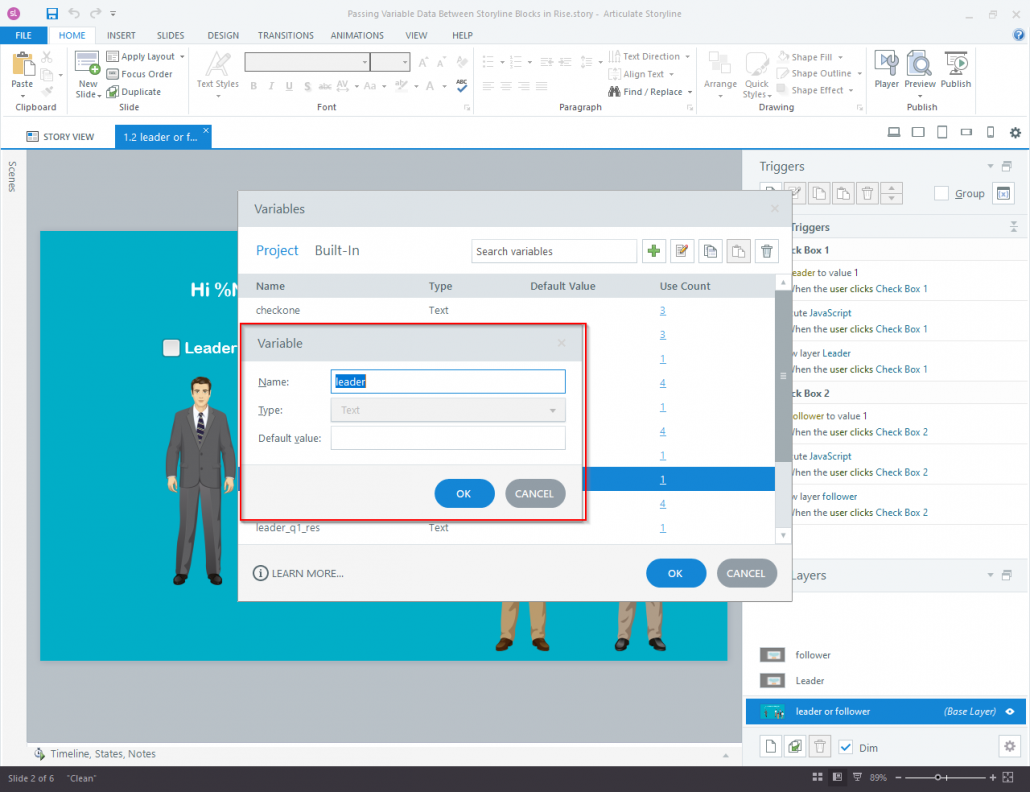Image resolution: width=1030 pixels, height=792 pixels.
Task: Toggle visibility of the follower layer
Action: [773, 654]
